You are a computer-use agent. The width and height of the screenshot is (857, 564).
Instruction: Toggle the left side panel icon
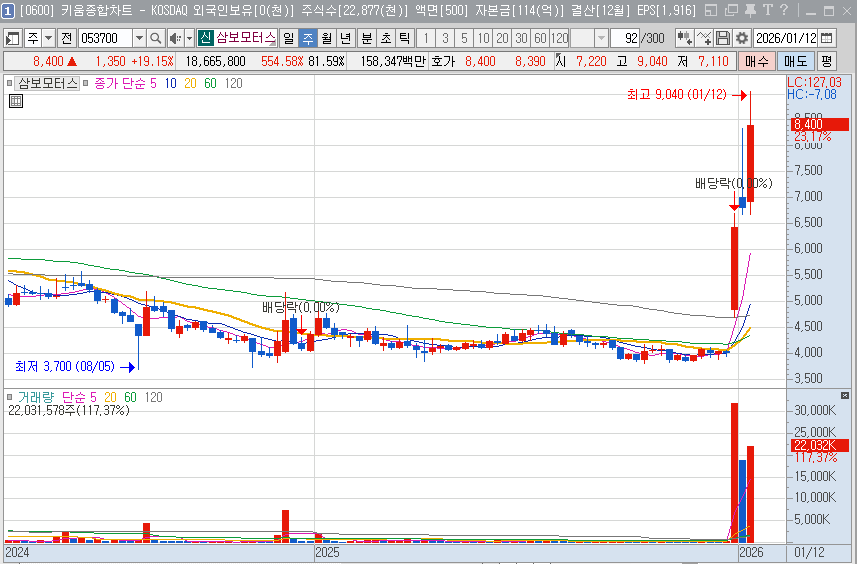tap(12, 38)
